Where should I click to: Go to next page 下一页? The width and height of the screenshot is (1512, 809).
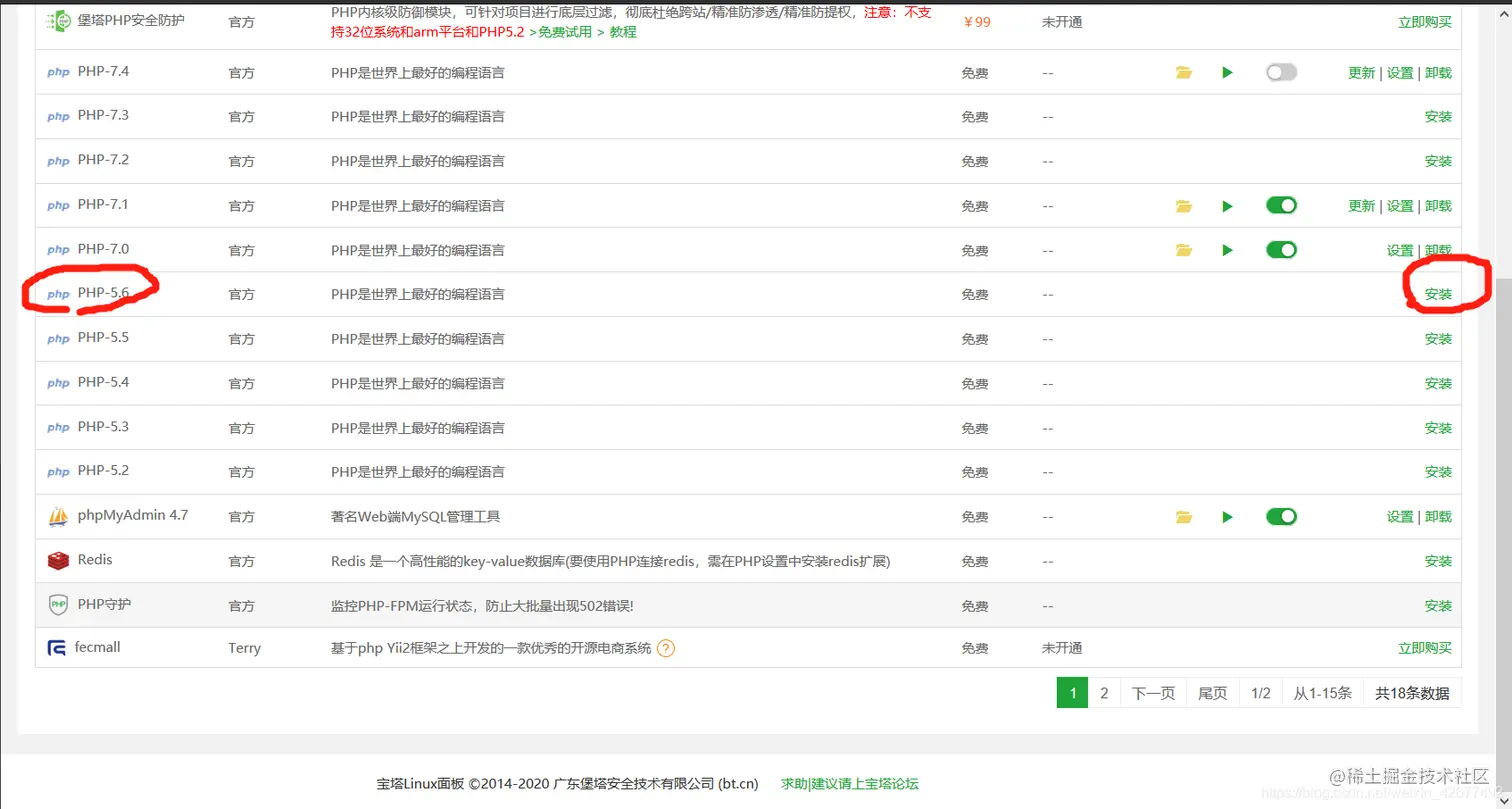click(x=1153, y=693)
